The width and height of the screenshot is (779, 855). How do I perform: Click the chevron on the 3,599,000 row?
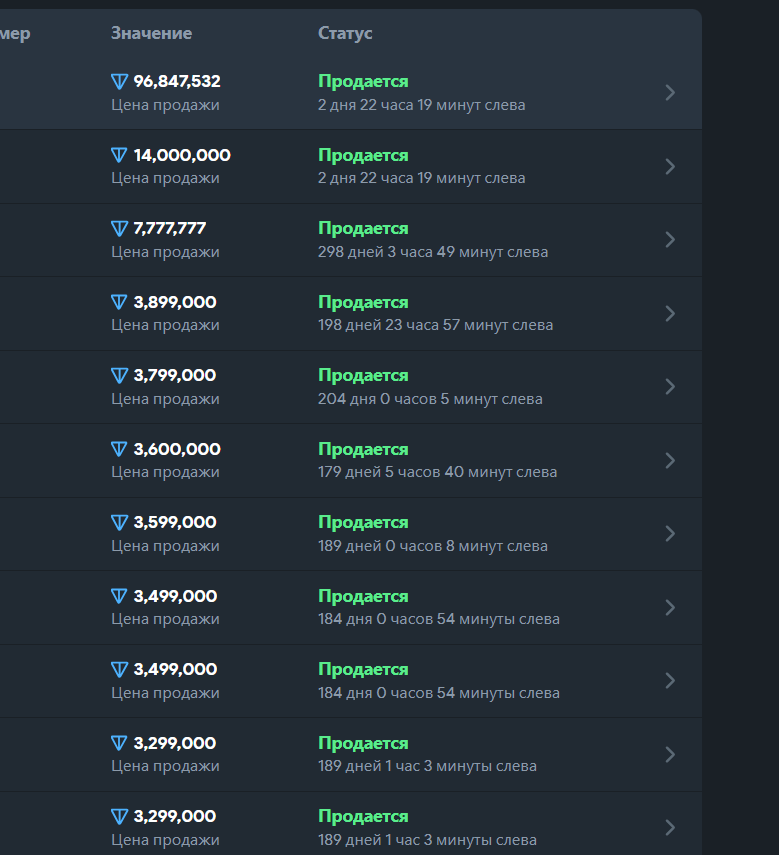coord(670,534)
